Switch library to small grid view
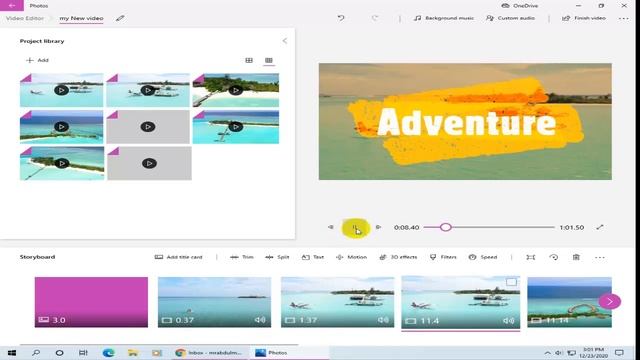 (269, 60)
